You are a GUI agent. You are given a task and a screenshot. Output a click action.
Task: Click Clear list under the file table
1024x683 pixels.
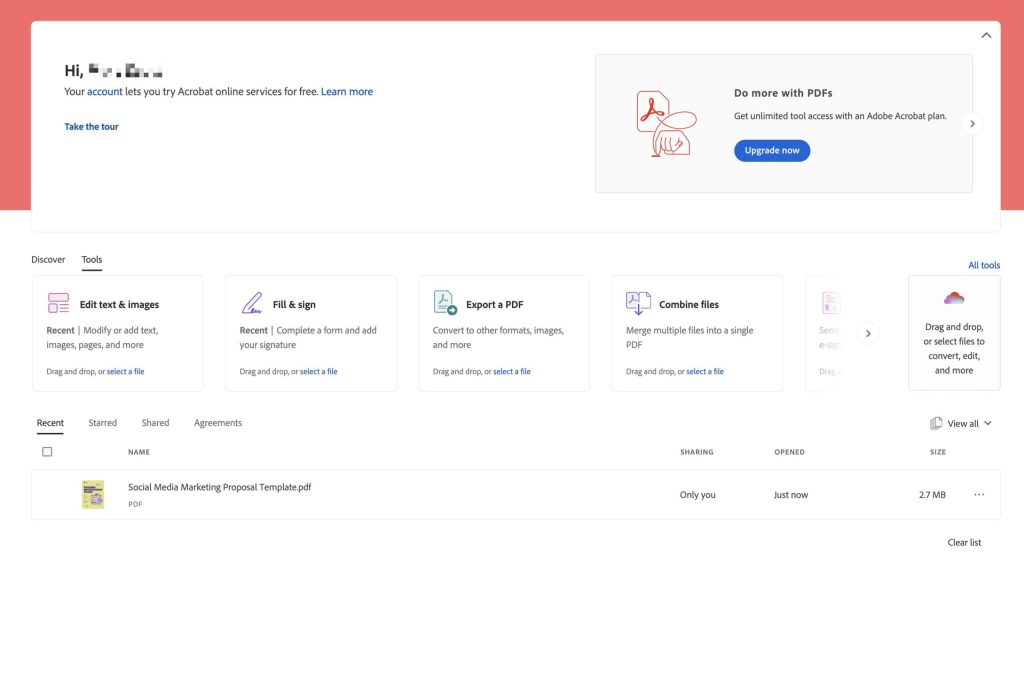coord(964,542)
